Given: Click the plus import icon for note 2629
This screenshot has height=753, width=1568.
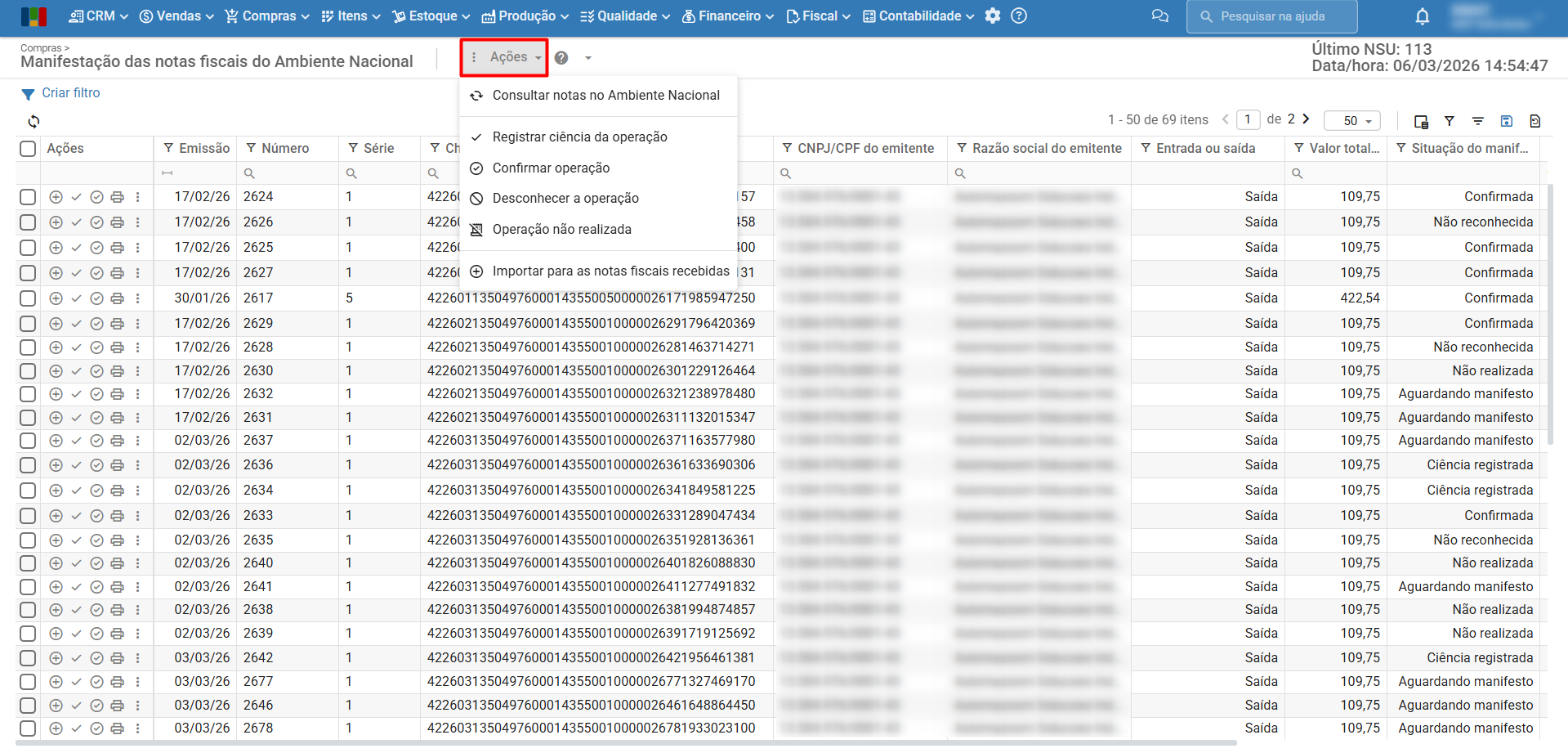Looking at the screenshot, I should 56,324.
